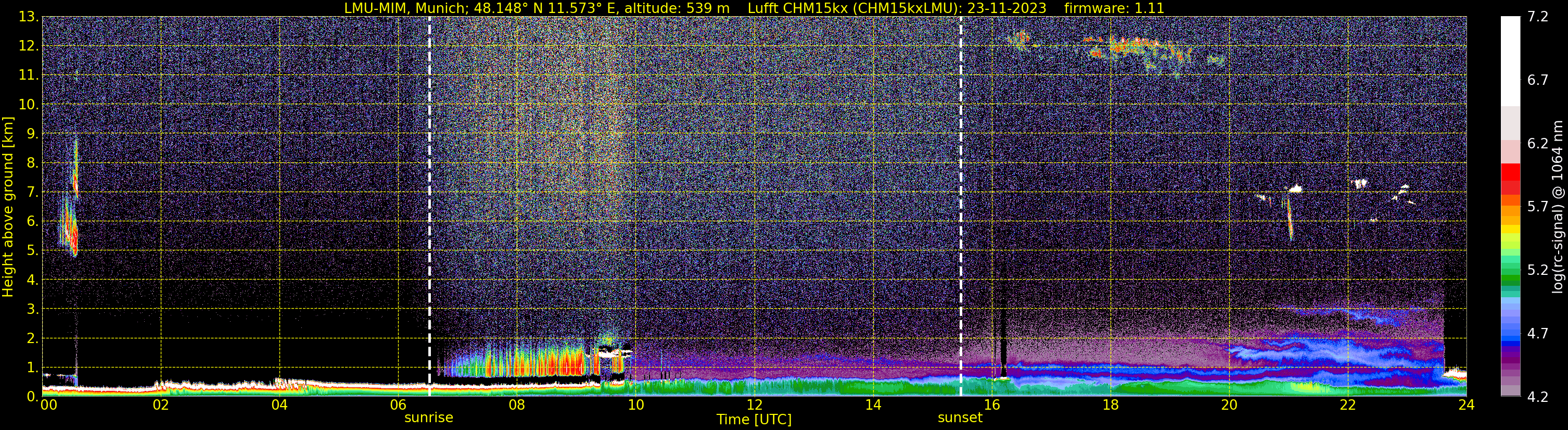Click colorbar value 5.7
The width and height of the screenshot is (1568, 430).
1538,207
